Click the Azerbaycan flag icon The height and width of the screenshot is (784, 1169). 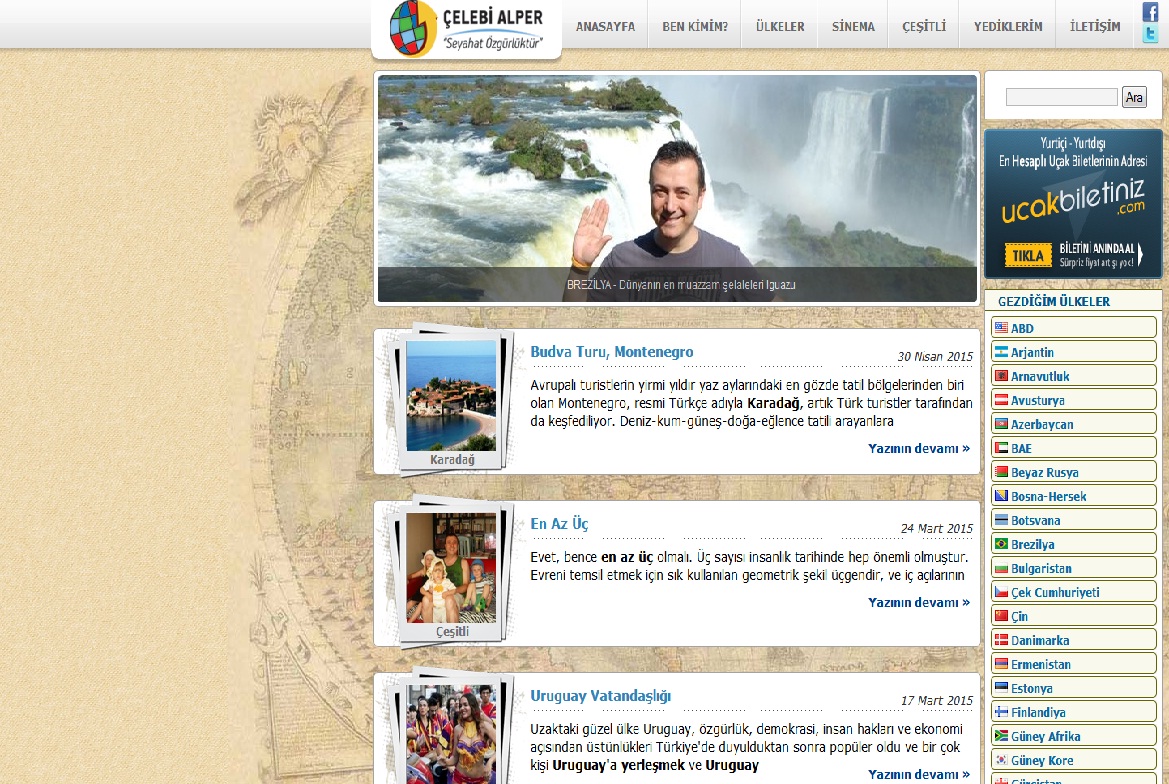tap(1001, 424)
